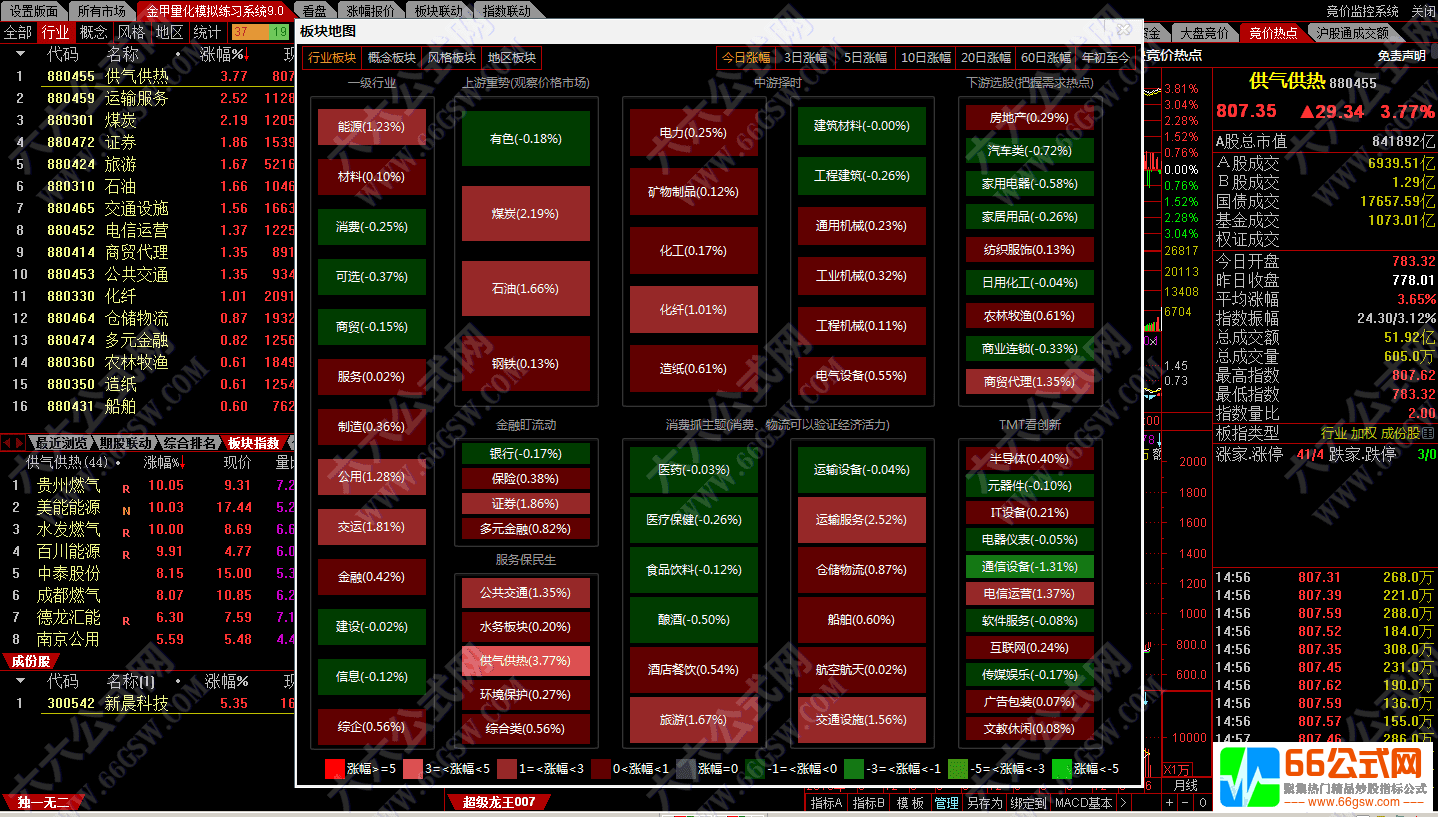Screen dimensions: 1438x817
Task: Click 竞价监控系统 in top bar
Action: [x=1363, y=11]
